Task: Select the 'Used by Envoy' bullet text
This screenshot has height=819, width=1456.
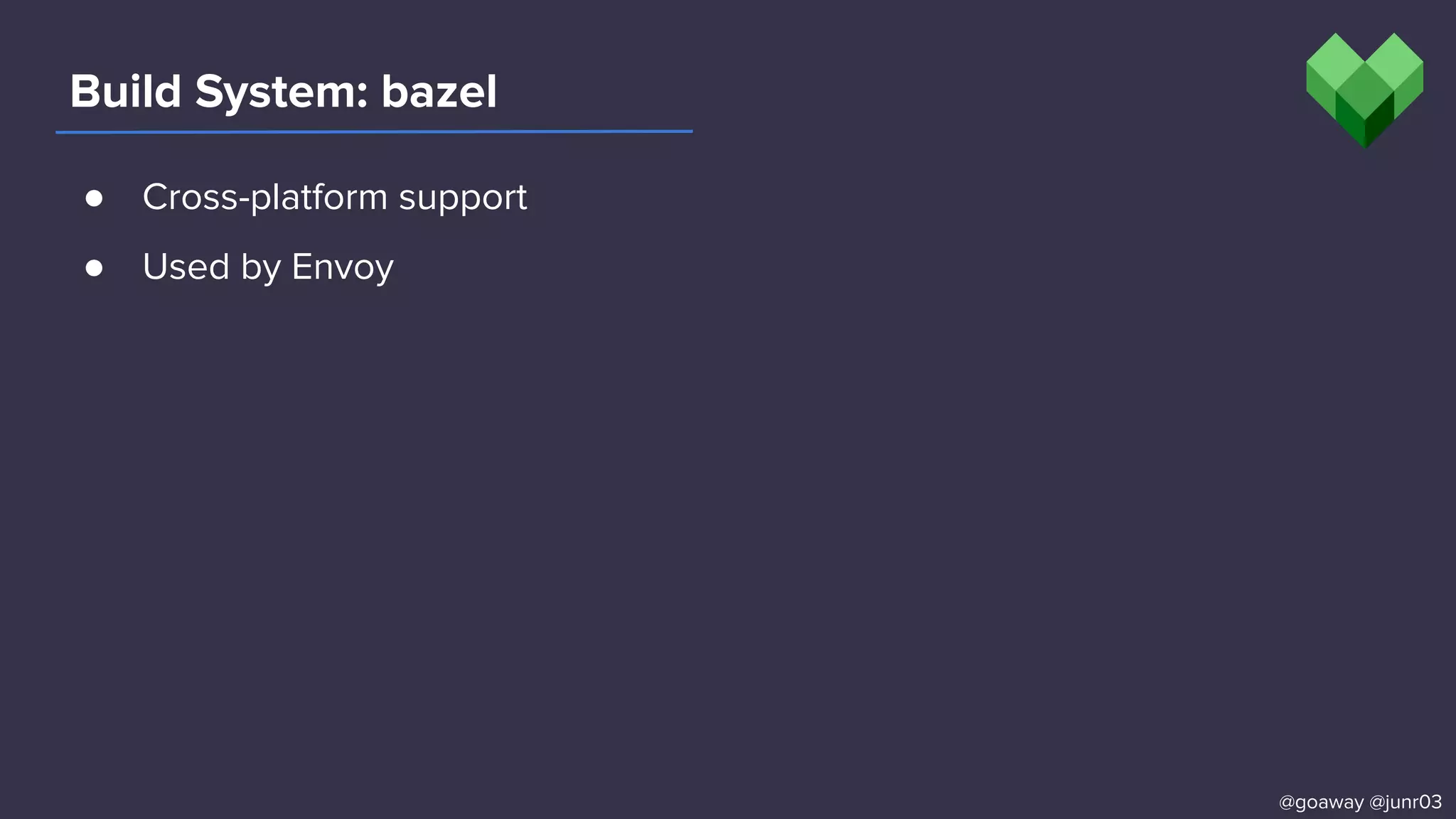Action: pyautogui.click(x=267, y=267)
